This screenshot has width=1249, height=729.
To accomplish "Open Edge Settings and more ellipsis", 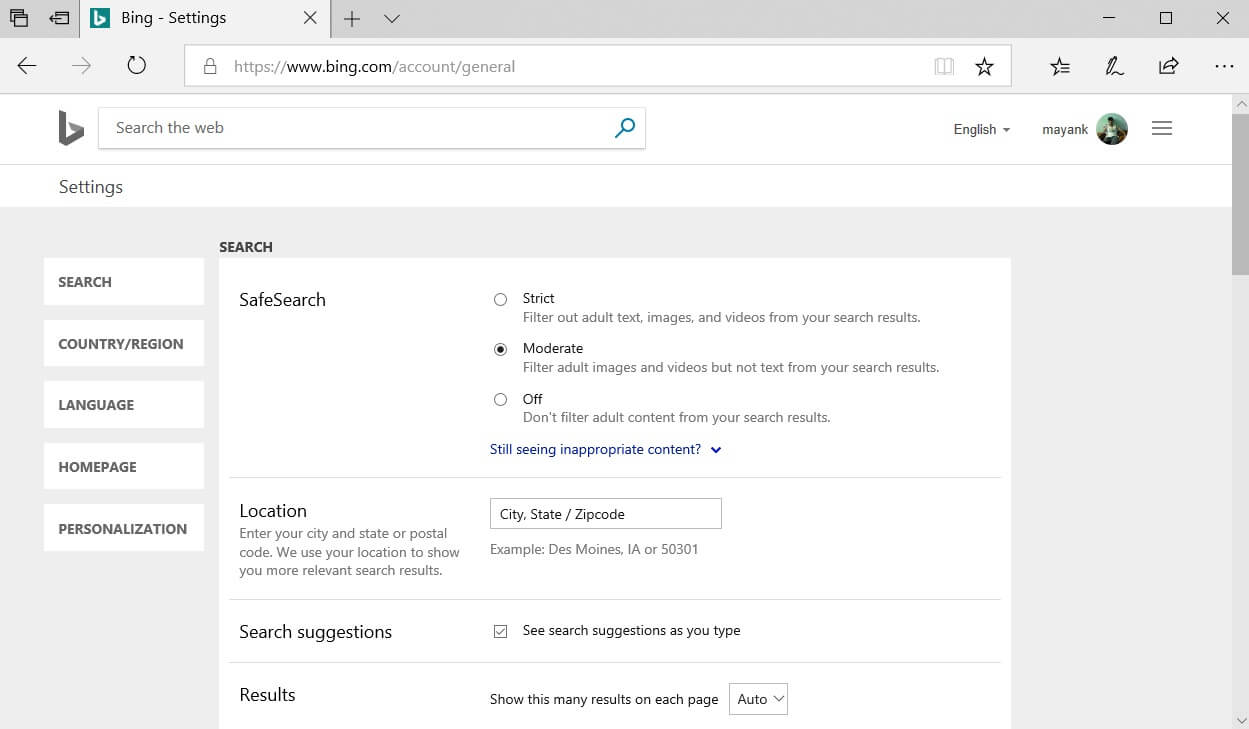I will click(1224, 67).
